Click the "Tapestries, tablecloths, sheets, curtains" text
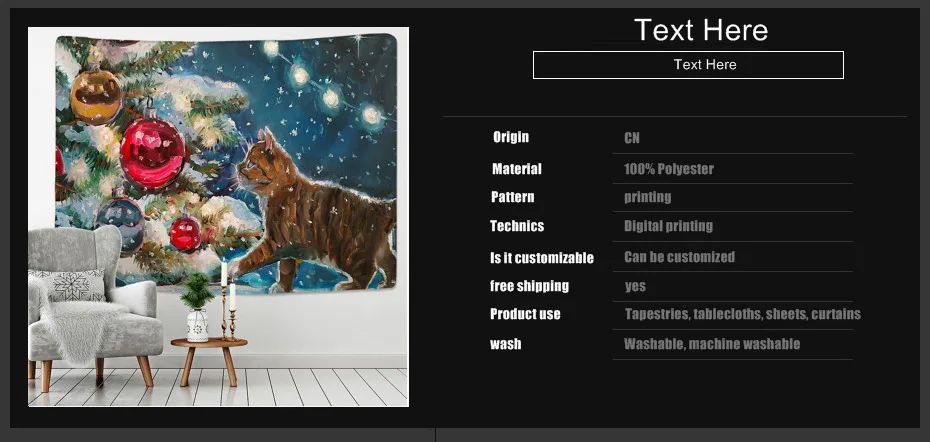Screen dimensions: 930x442 [743, 314]
